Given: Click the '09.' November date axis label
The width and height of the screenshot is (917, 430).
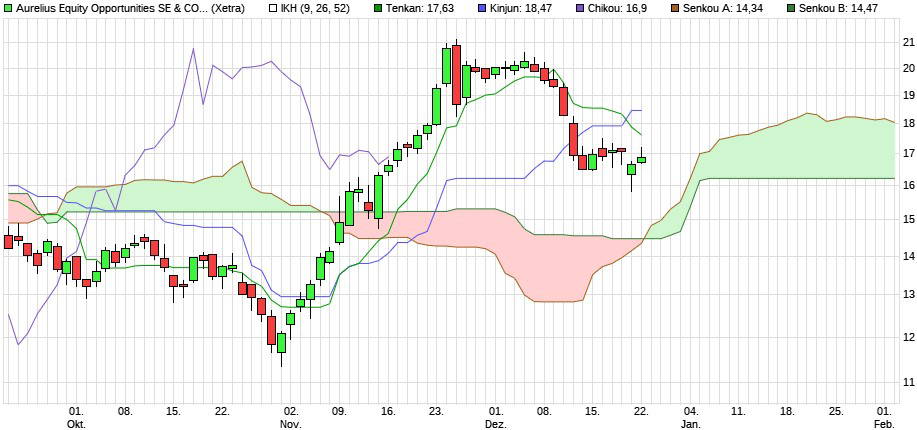Looking at the screenshot, I should [340, 412].
